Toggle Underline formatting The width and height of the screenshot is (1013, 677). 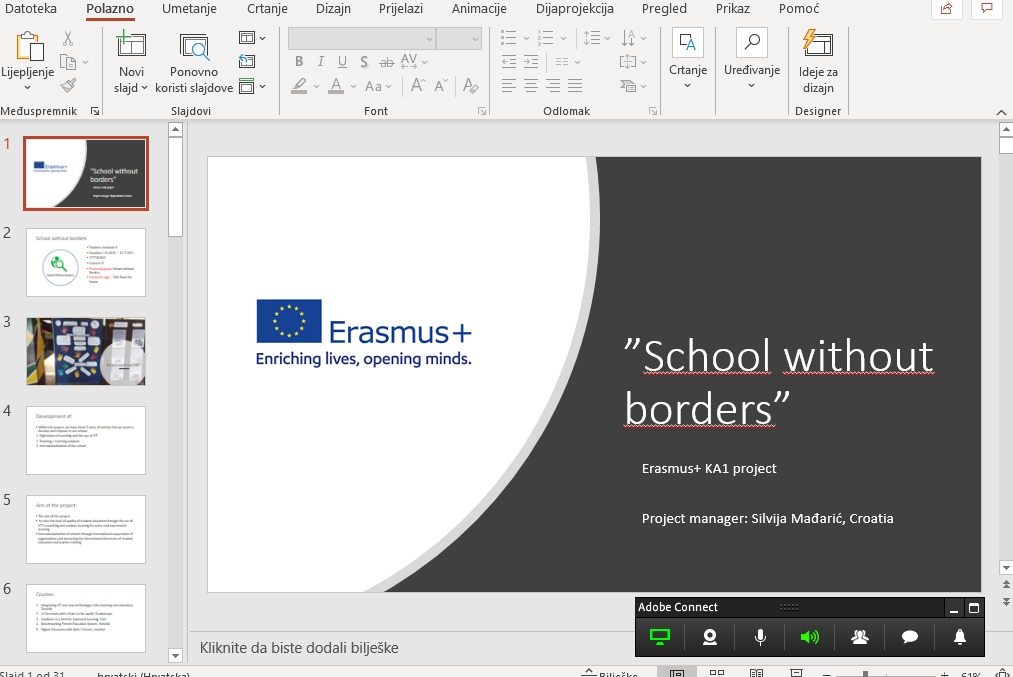tap(342, 61)
